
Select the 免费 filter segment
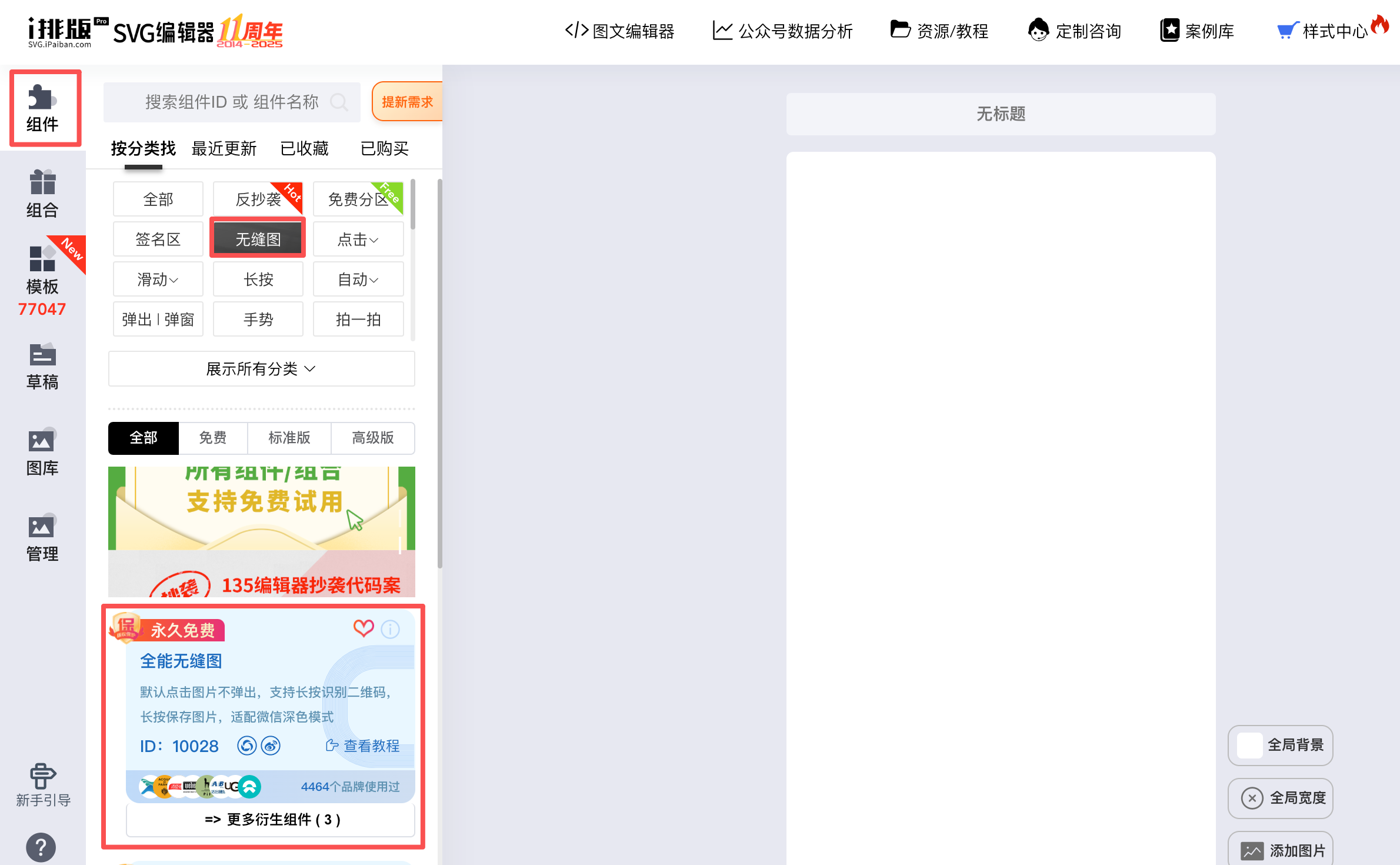[x=212, y=438]
